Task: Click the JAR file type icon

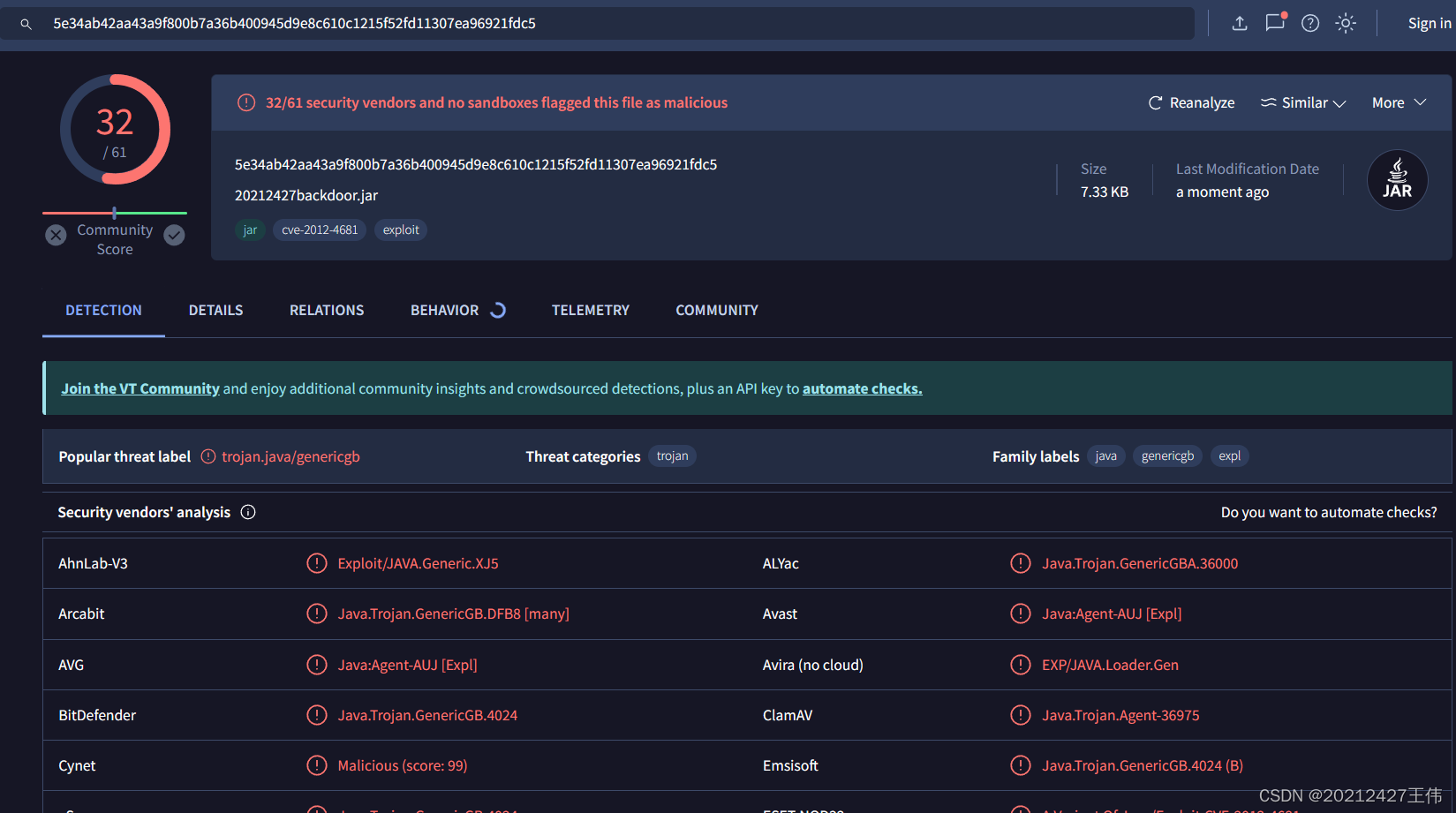Action: tap(1397, 180)
